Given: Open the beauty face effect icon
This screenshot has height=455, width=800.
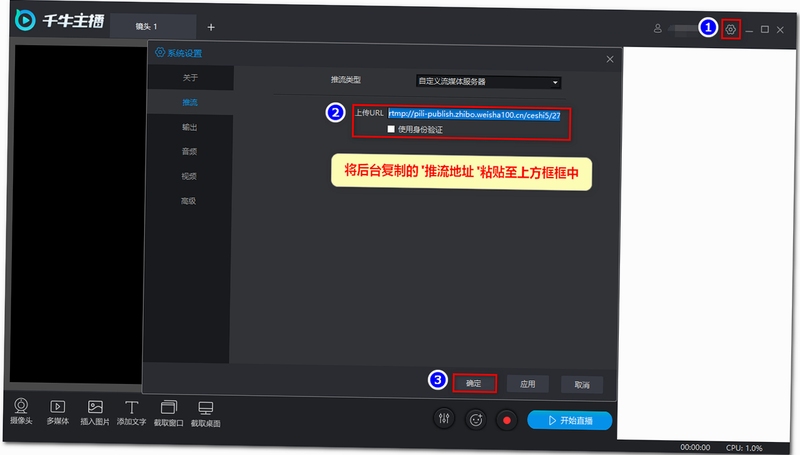Looking at the screenshot, I should [476, 420].
